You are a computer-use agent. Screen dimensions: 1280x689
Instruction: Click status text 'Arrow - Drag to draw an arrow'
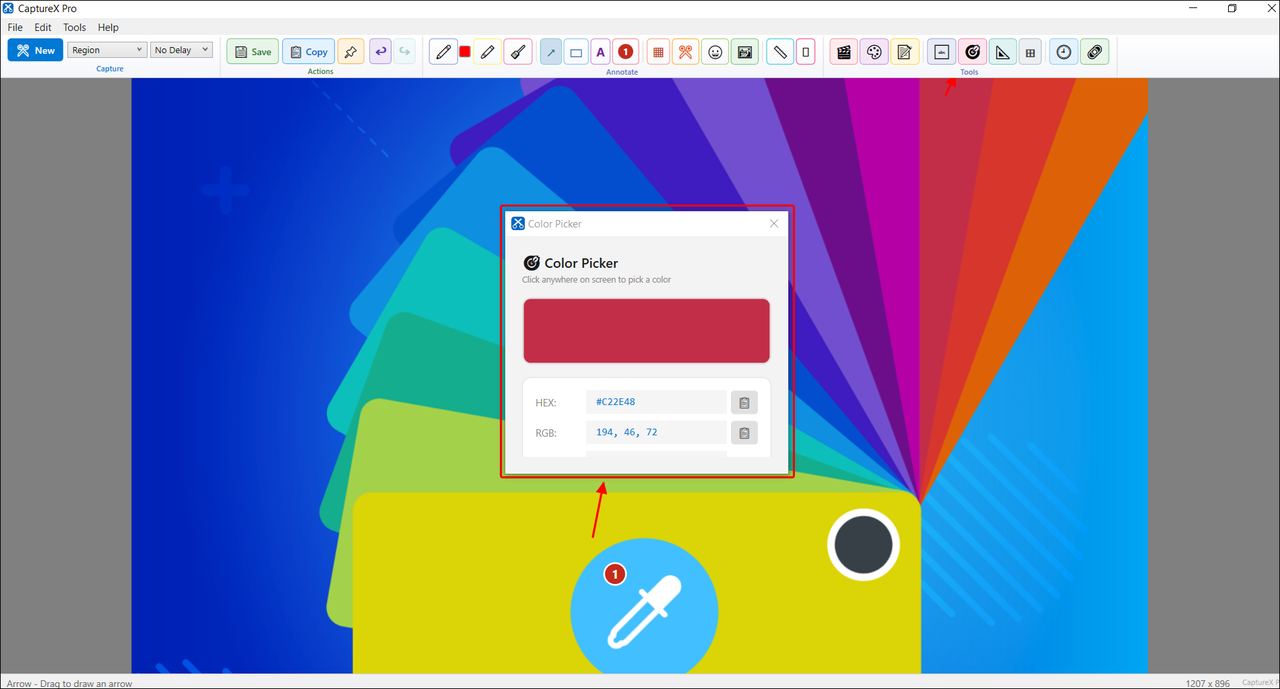pyautogui.click(x=67, y=683)
